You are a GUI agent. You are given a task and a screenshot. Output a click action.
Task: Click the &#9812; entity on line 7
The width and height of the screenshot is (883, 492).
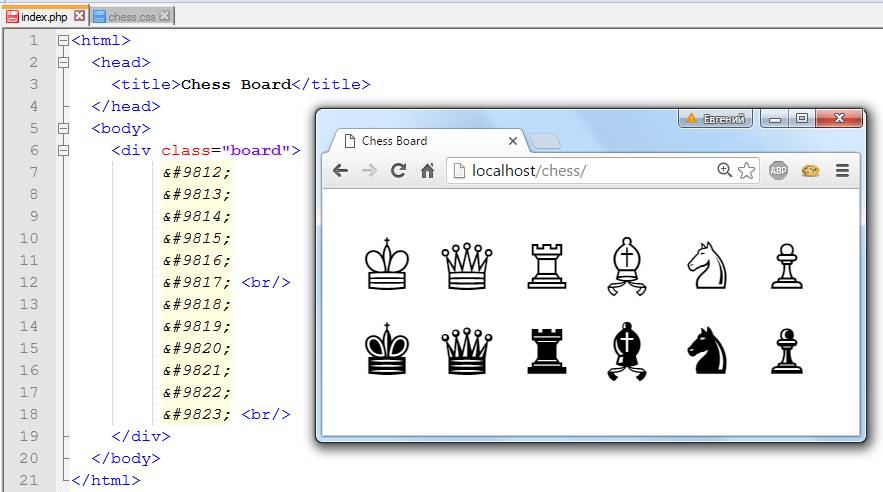tap(197, 172)
